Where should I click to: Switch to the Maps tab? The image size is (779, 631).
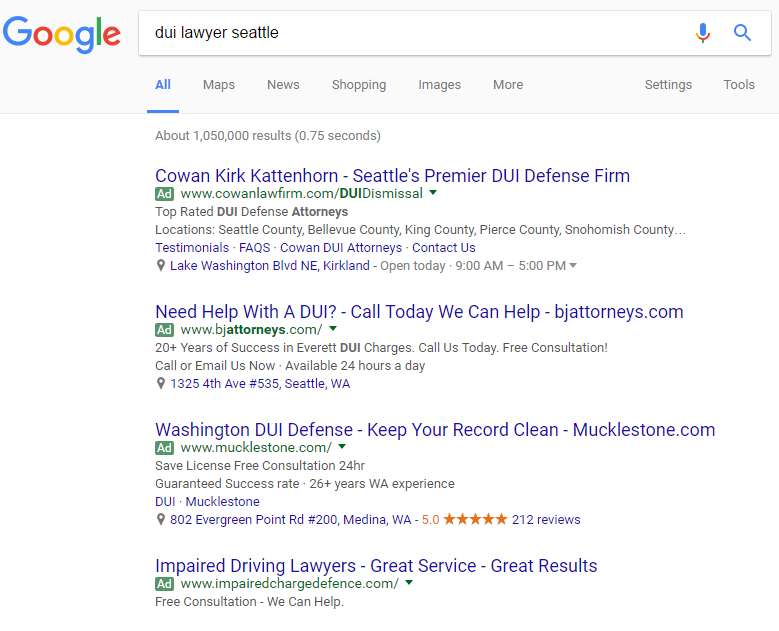pos(218,85)
